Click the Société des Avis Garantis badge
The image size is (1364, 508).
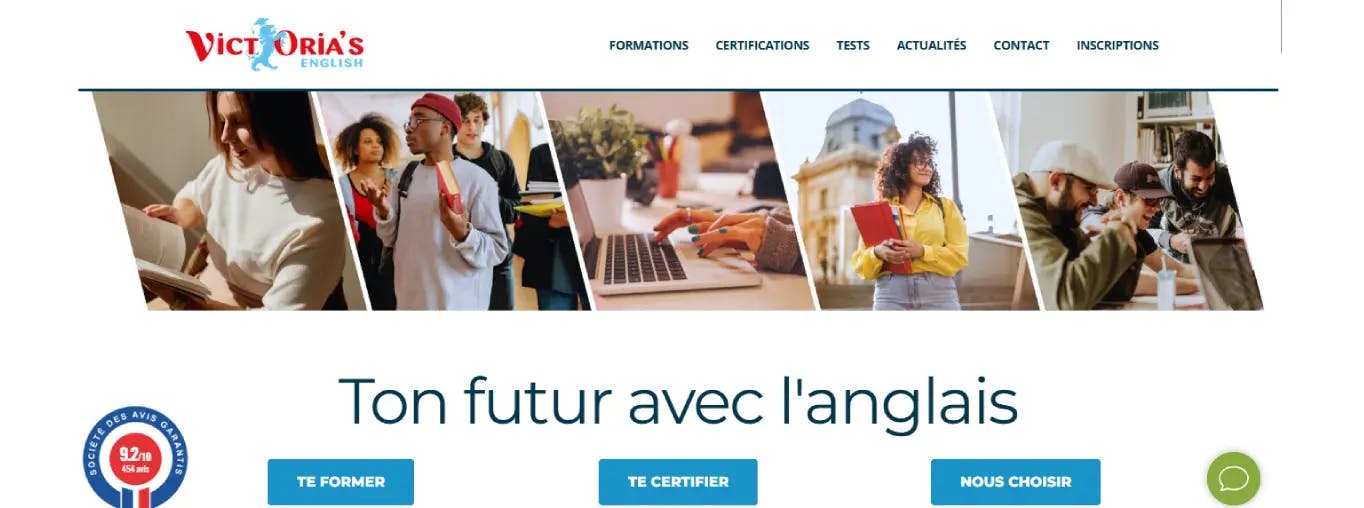tap(135, 458)
